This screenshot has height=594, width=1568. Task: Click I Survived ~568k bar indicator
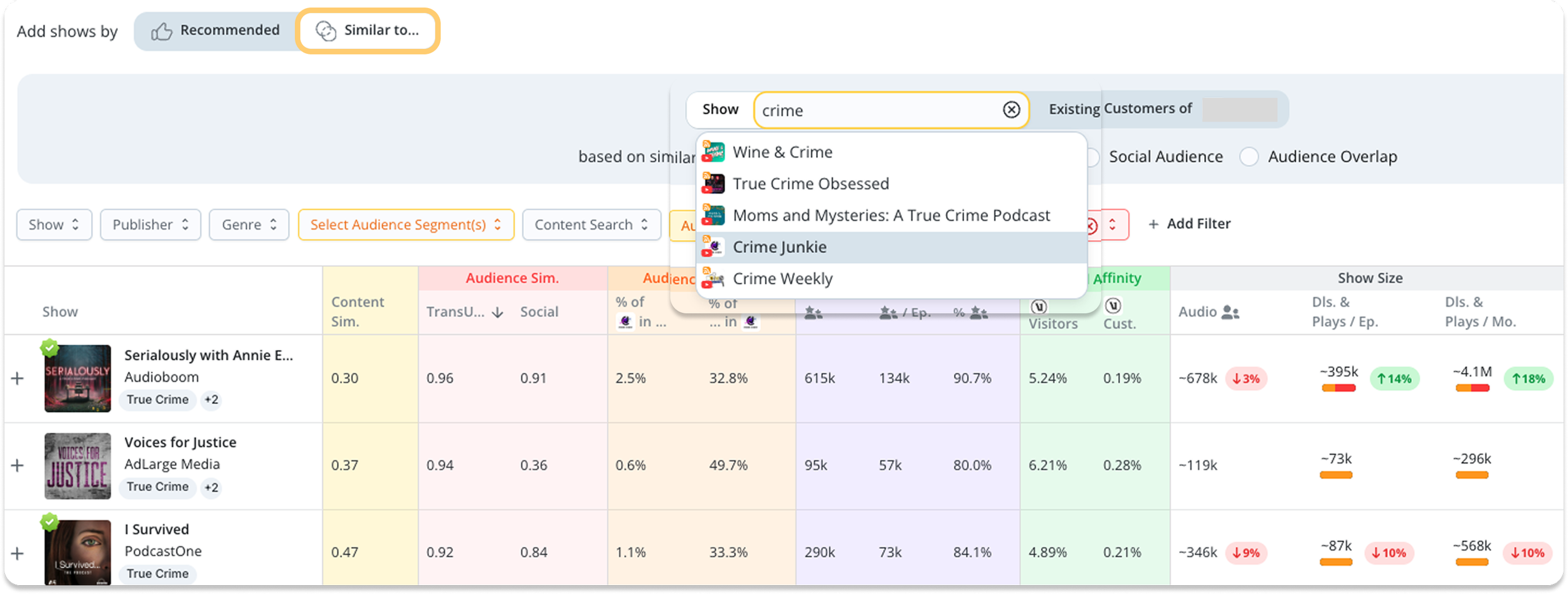(x=1472, y=563)
